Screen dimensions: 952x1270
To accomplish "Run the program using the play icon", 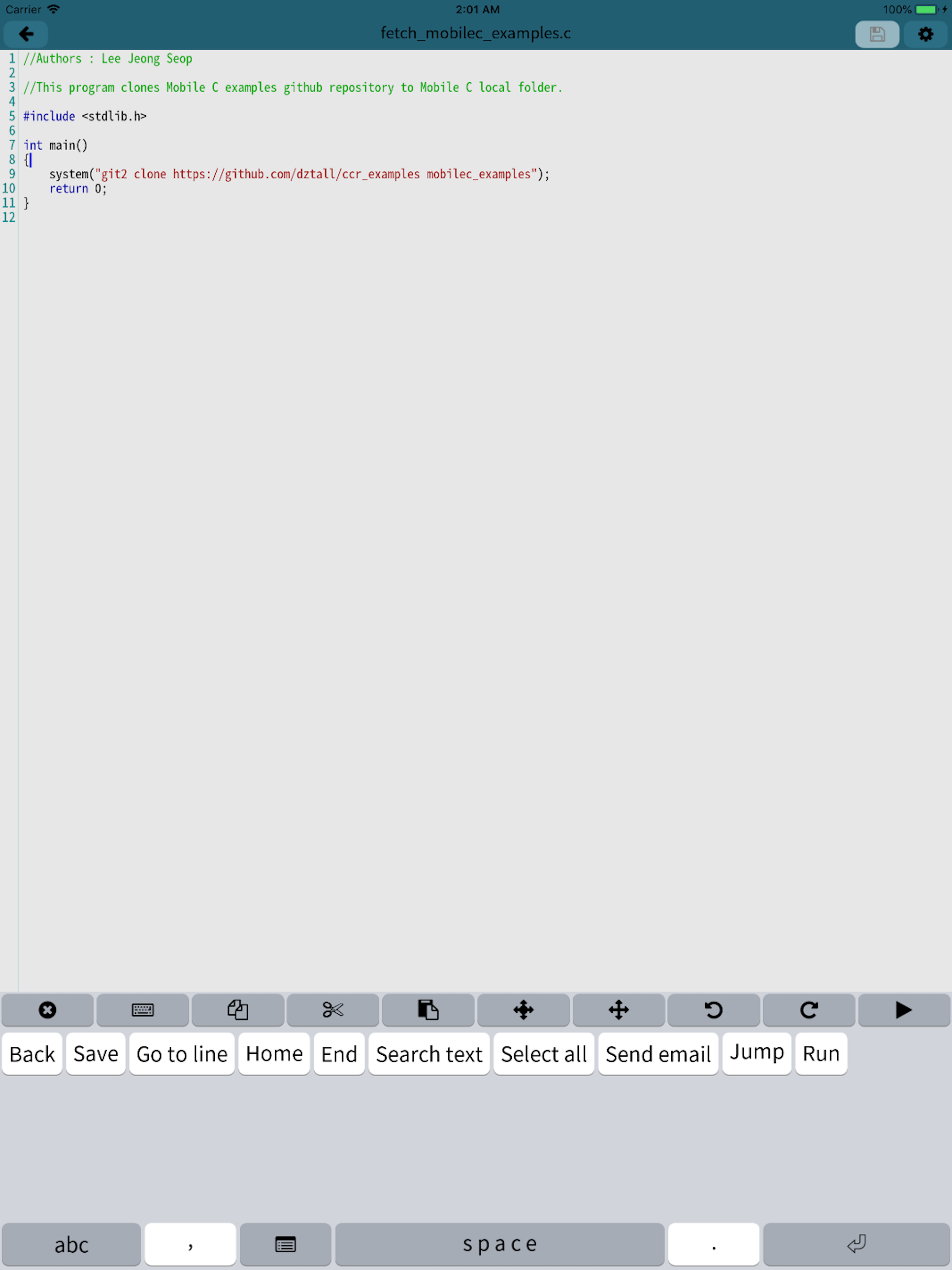I will [x=903, y=1010].
